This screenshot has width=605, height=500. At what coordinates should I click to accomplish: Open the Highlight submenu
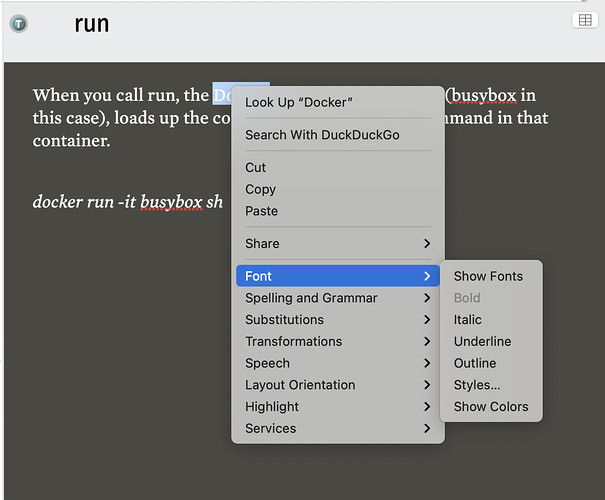click(x=338, y=407)
